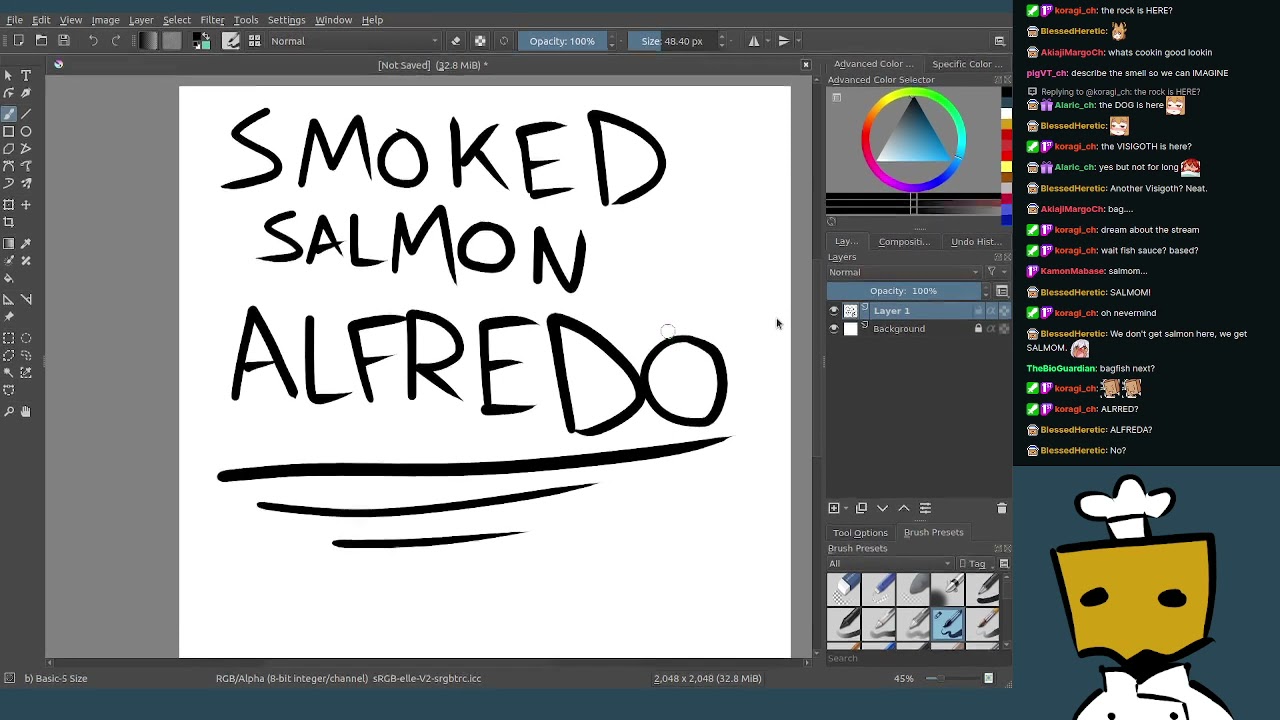
Task: Open the Filter menu
Action: (212, 20)
